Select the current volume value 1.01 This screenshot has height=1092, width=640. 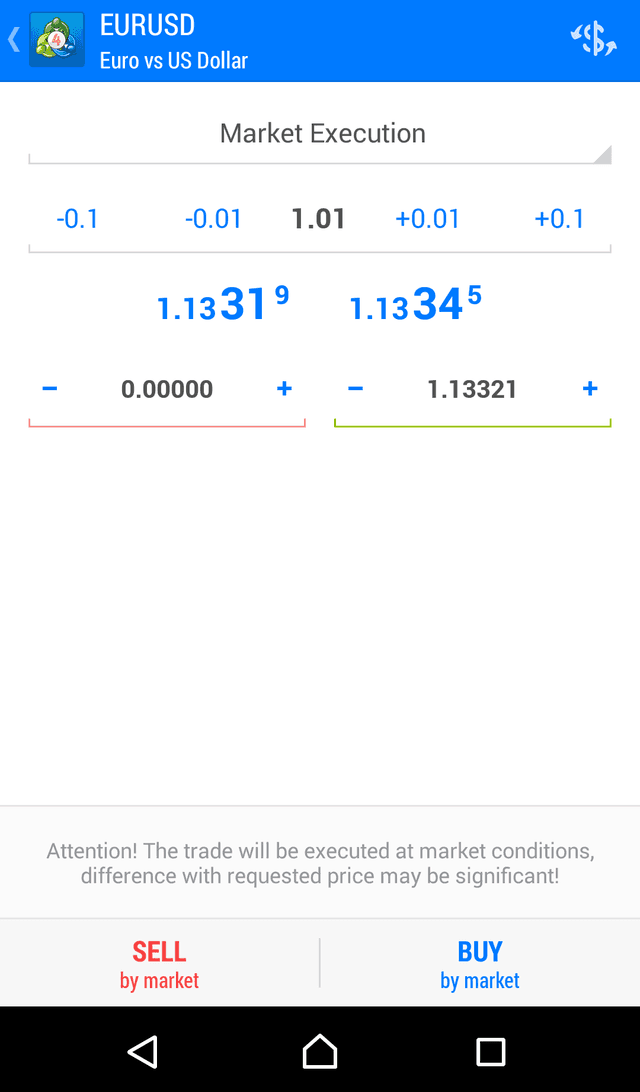coord(319,218)
